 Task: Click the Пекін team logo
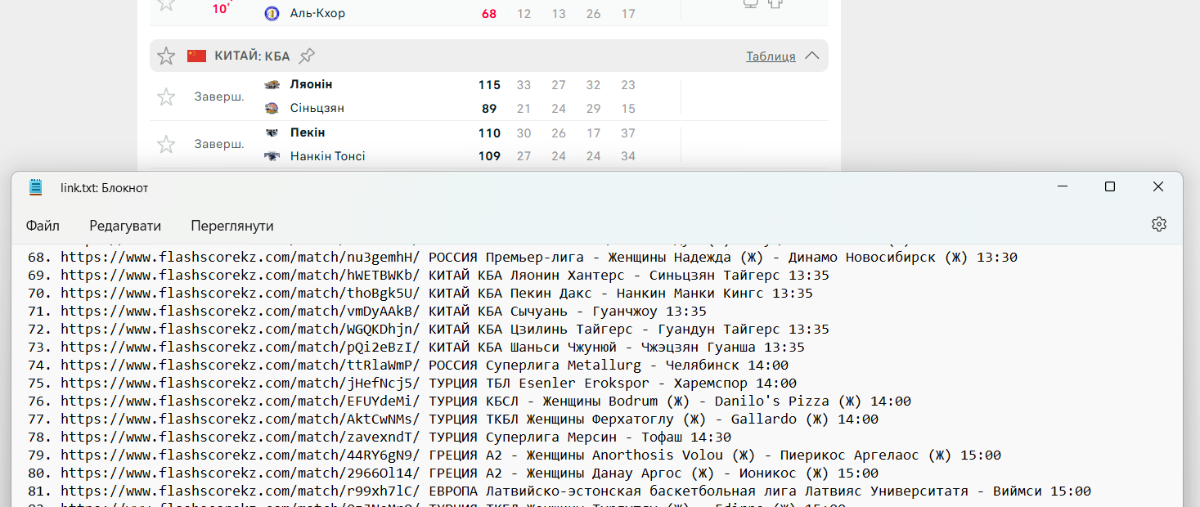click(x=272, y=132)
